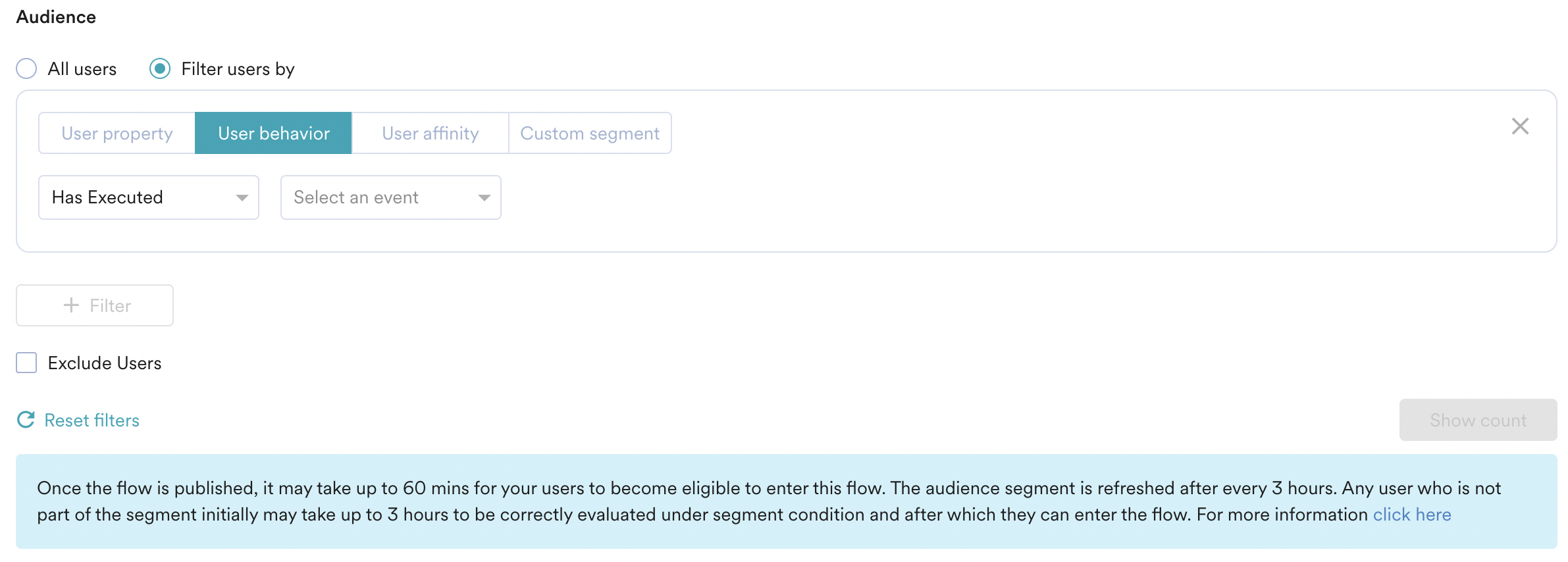The width and height of the screenshot is (1568, 562).
Task: Open the Custom segment tab
Action: coord(590,133)
